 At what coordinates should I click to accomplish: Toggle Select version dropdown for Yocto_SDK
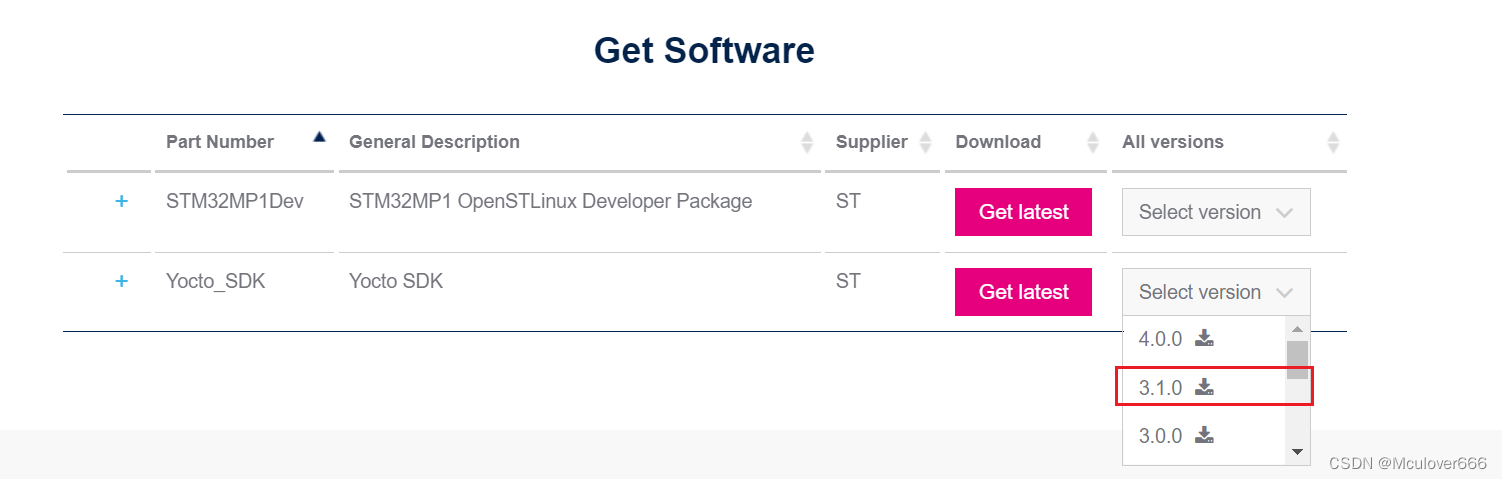coord(1216,292)
